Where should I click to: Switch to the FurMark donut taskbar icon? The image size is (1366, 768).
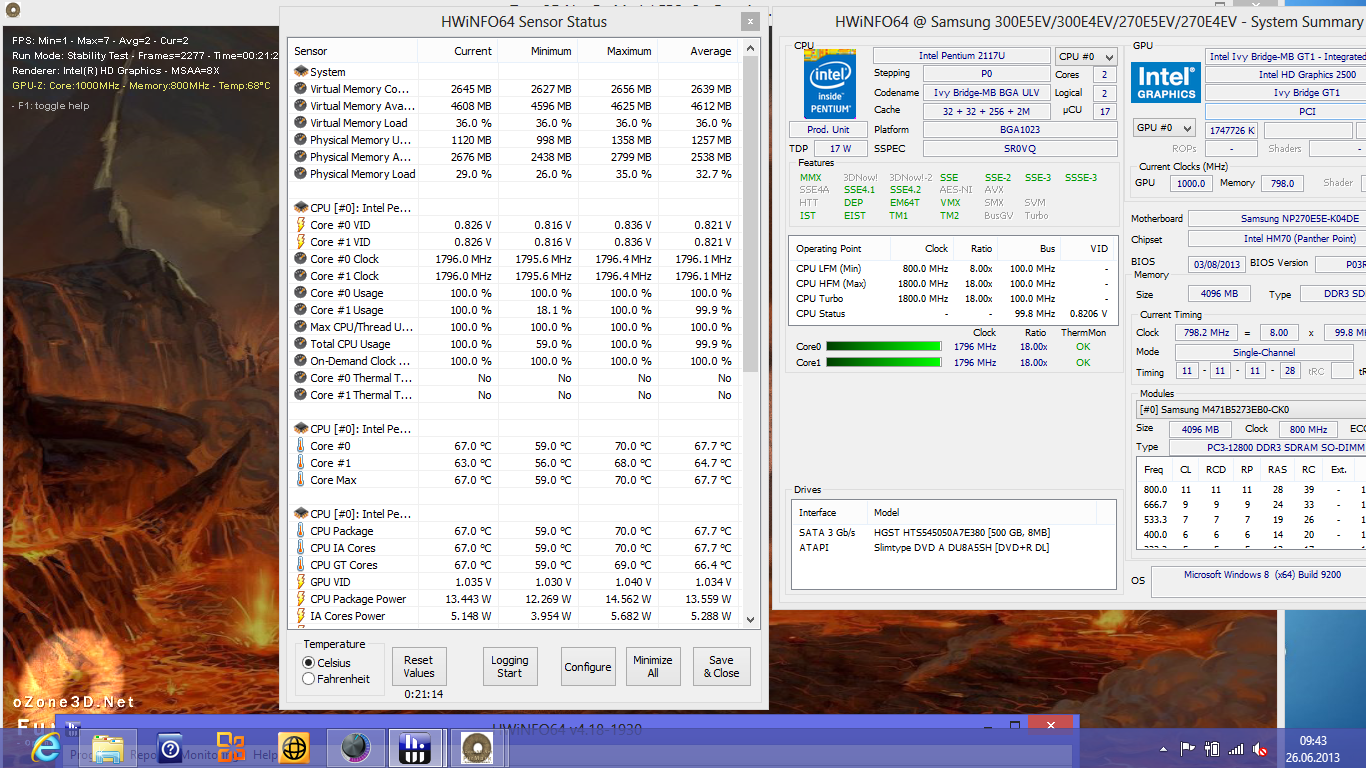477,747
